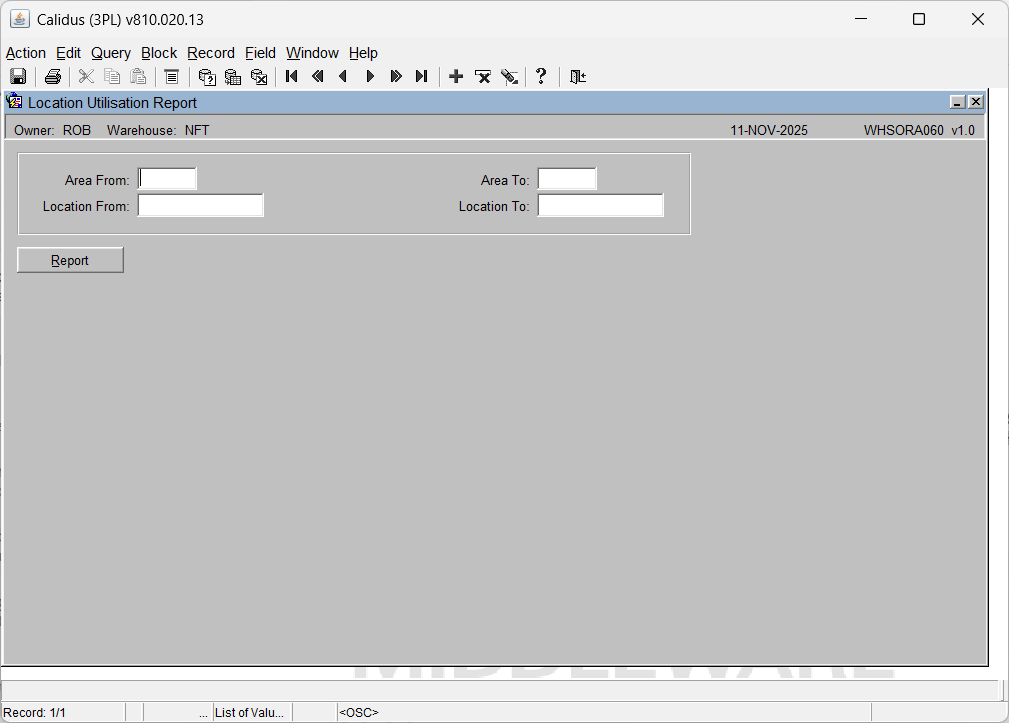Viewport: 1009px width, 723px height.
Task: Minimize the Location Utilisation Report inner window
Action: [957, 102]
